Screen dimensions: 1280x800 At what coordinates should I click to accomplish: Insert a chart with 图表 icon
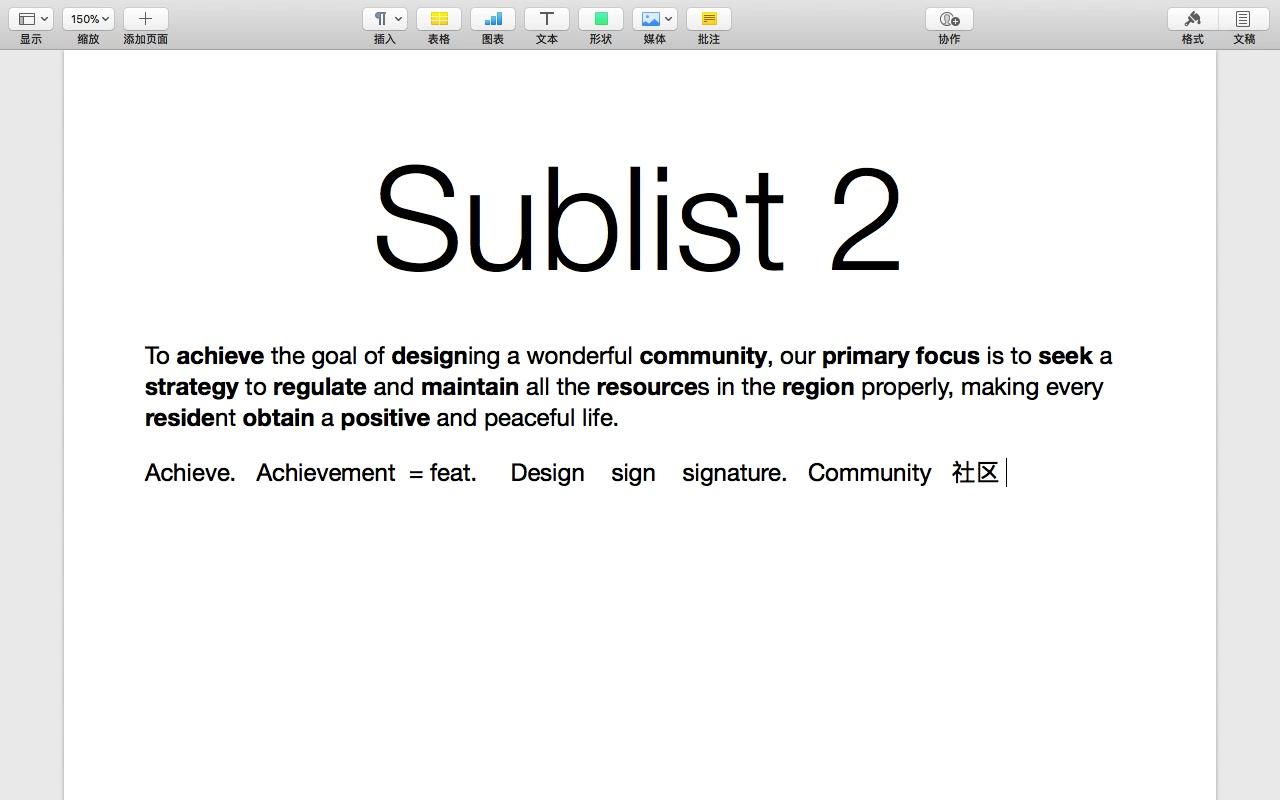(x=493, y=19)
